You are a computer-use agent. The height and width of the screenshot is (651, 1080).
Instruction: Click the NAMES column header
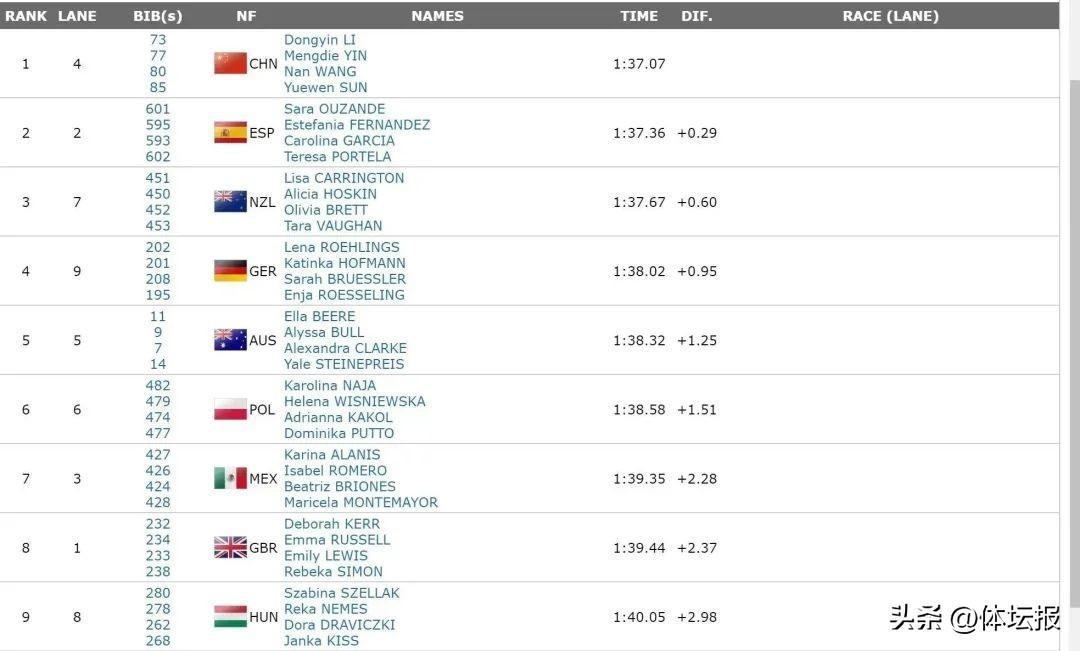[437, 16]
